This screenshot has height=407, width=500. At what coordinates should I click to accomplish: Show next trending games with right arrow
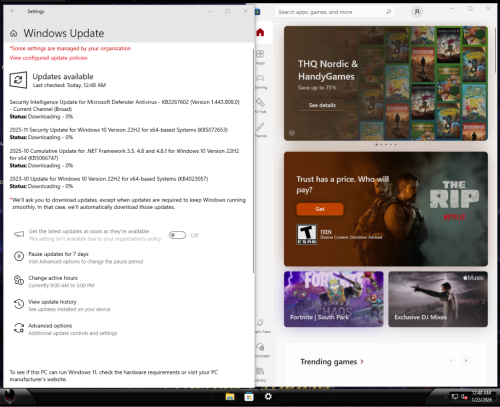pyautogui.click(x=466, y=360)
